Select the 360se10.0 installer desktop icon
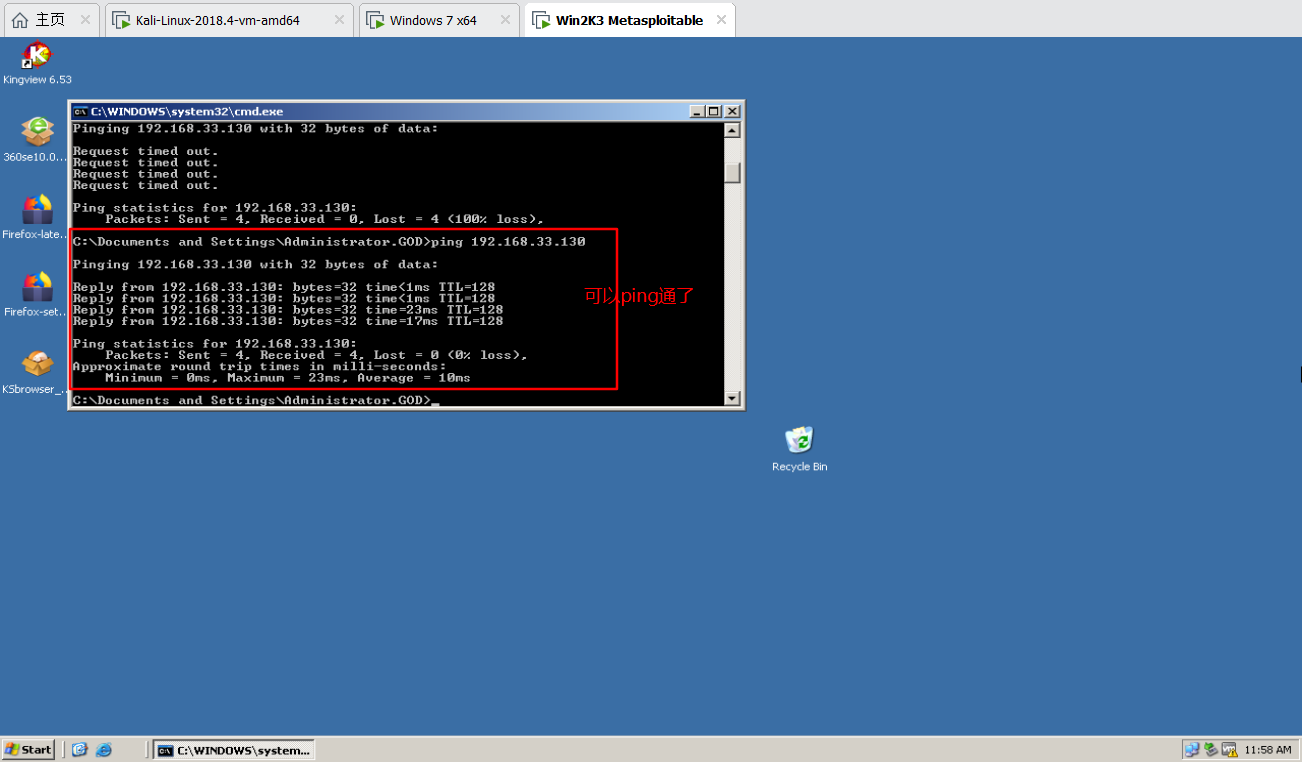The image size is (1304, 768). pos(37,133)
